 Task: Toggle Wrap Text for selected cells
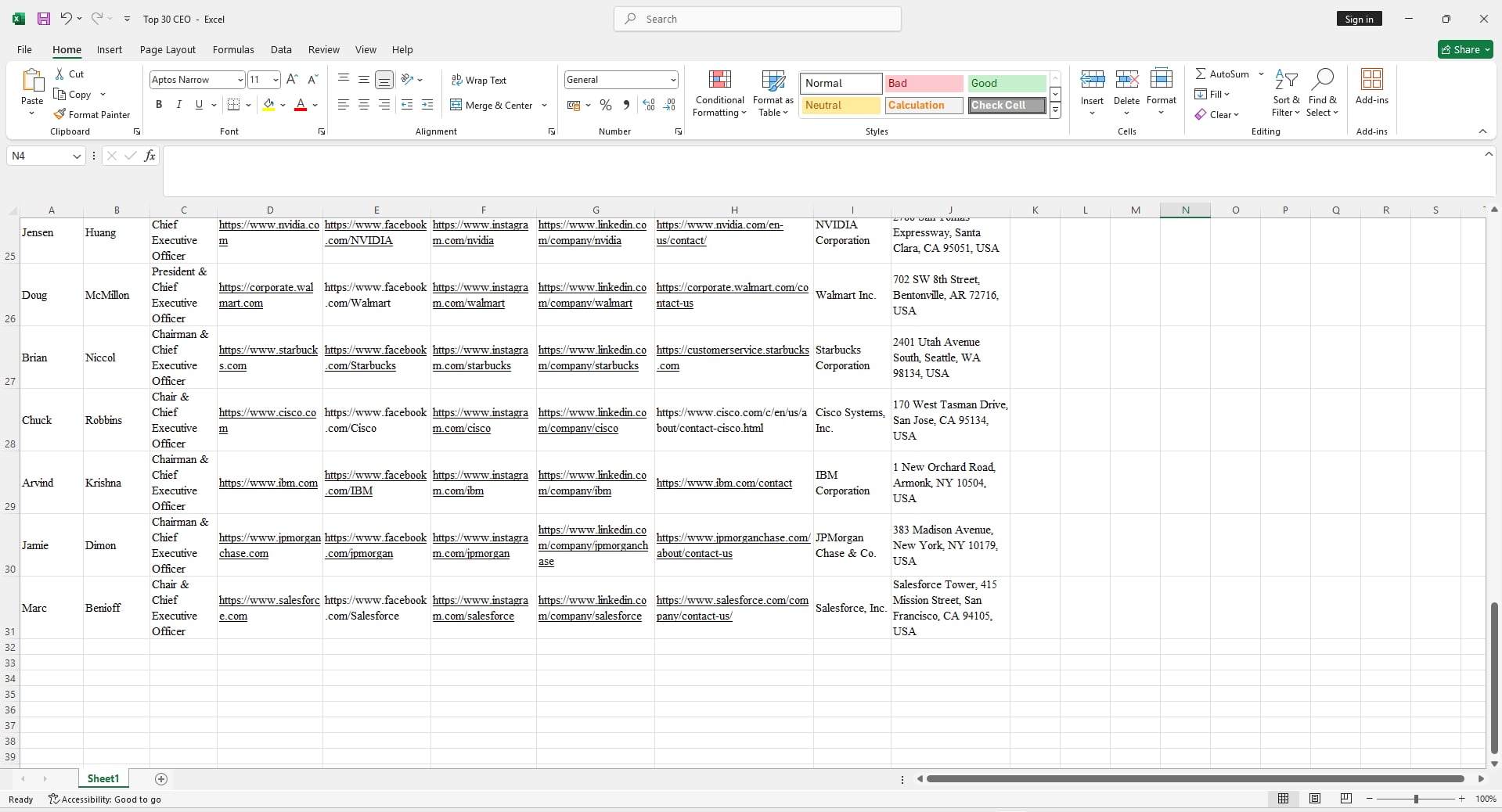478,80
